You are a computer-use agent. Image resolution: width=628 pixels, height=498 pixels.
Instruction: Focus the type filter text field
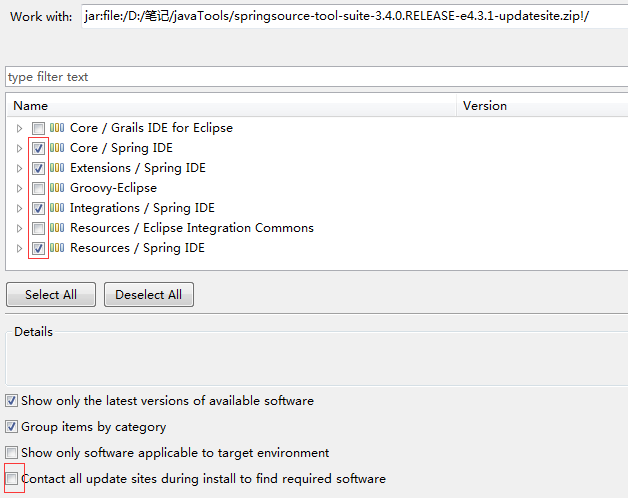316,77
